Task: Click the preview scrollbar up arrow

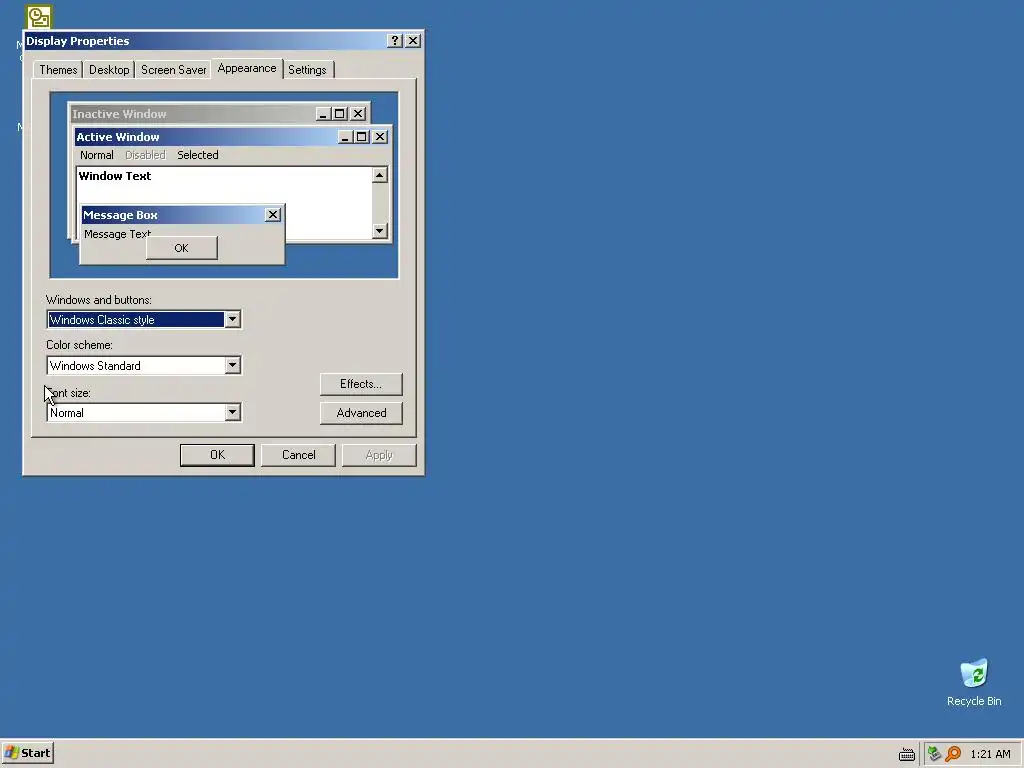Action: (379, 175)
